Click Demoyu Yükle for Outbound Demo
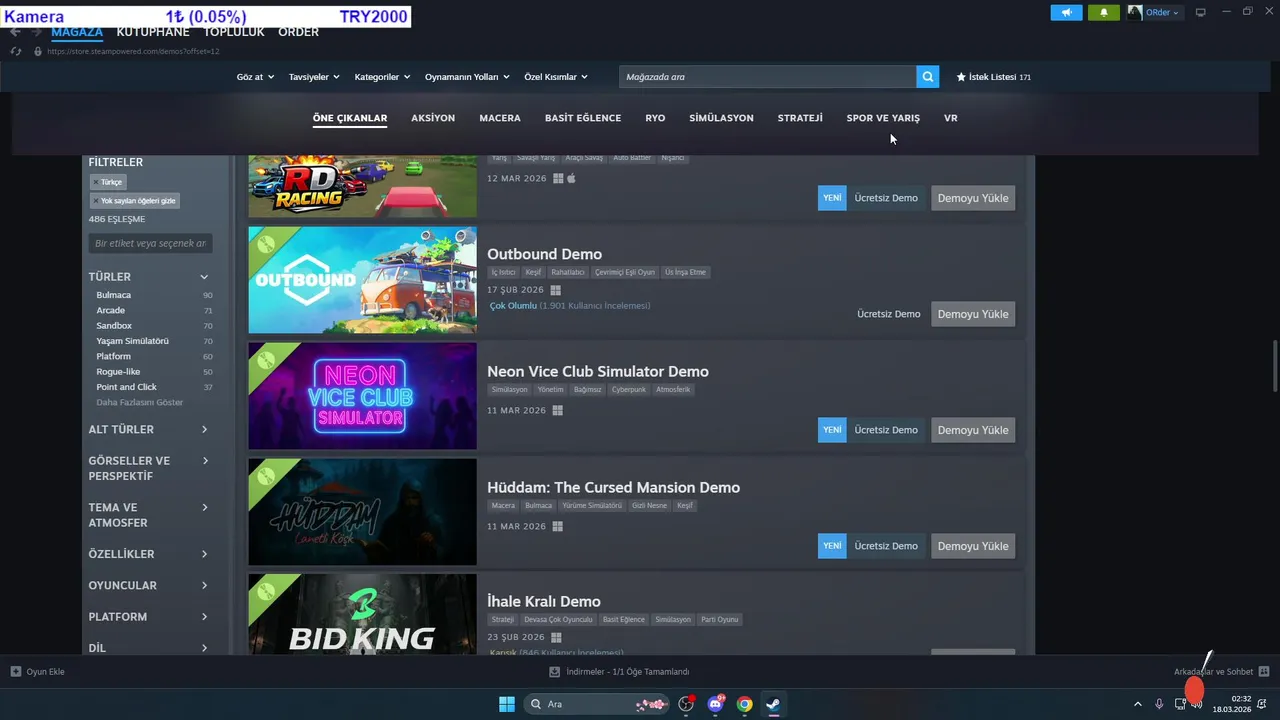This screenshot has width=1280, height=720. tap(973, 314)
